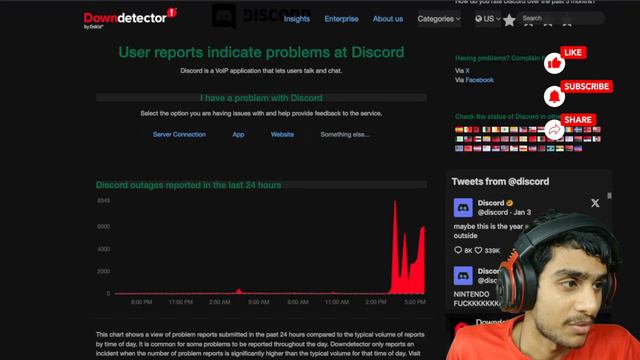640x360 pixels.
Task: Report a Website problem
Action: click(282, 134)
